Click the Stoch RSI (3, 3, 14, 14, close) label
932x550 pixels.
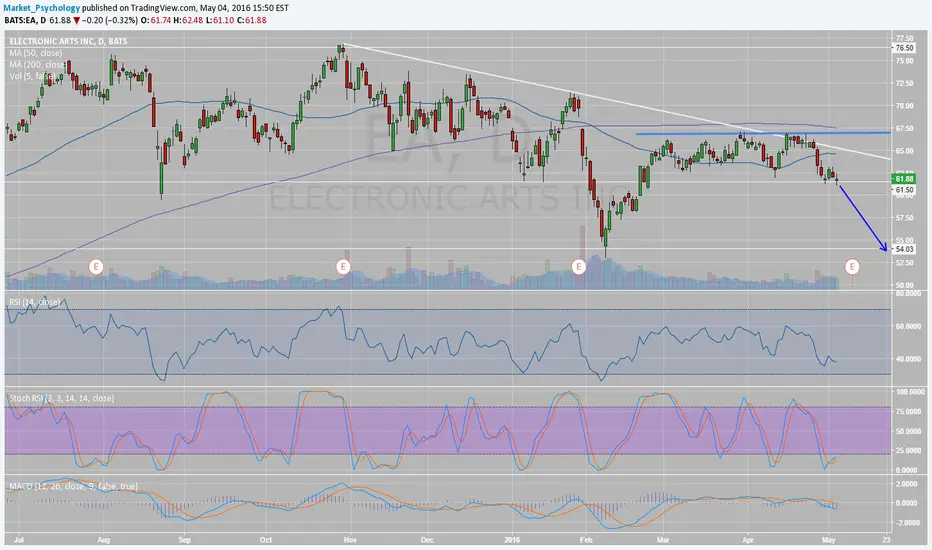(62, 398)
